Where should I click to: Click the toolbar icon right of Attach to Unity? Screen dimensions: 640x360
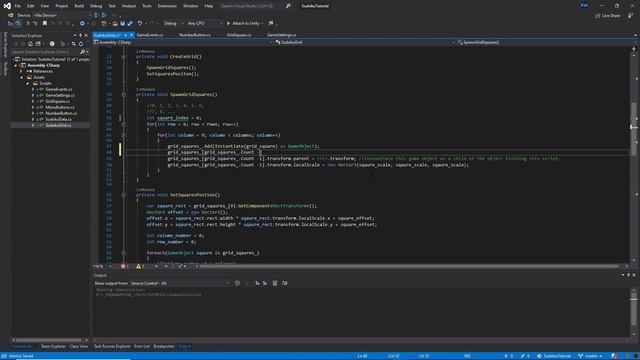(x=271, y=23)
